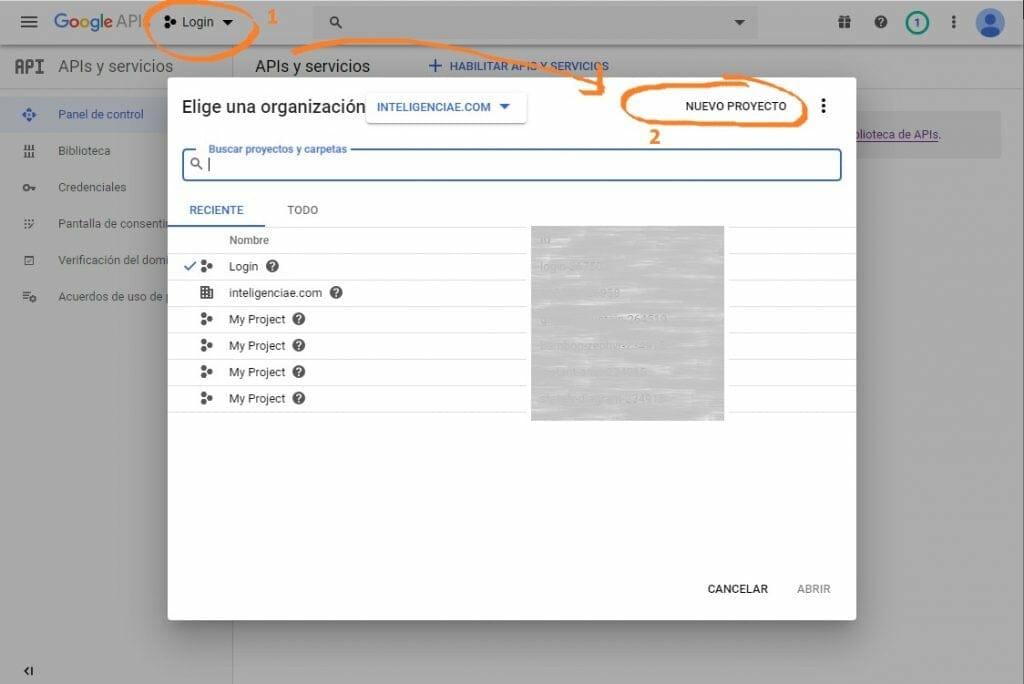1024x684 pixels.
Task: Expand the Login project selector dropdown
Action: (x=199, y=22)
